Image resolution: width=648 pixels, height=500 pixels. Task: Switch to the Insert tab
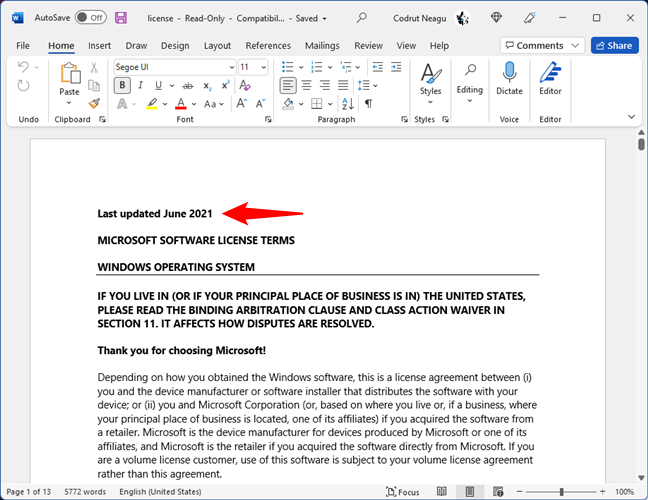pos(99,45)
